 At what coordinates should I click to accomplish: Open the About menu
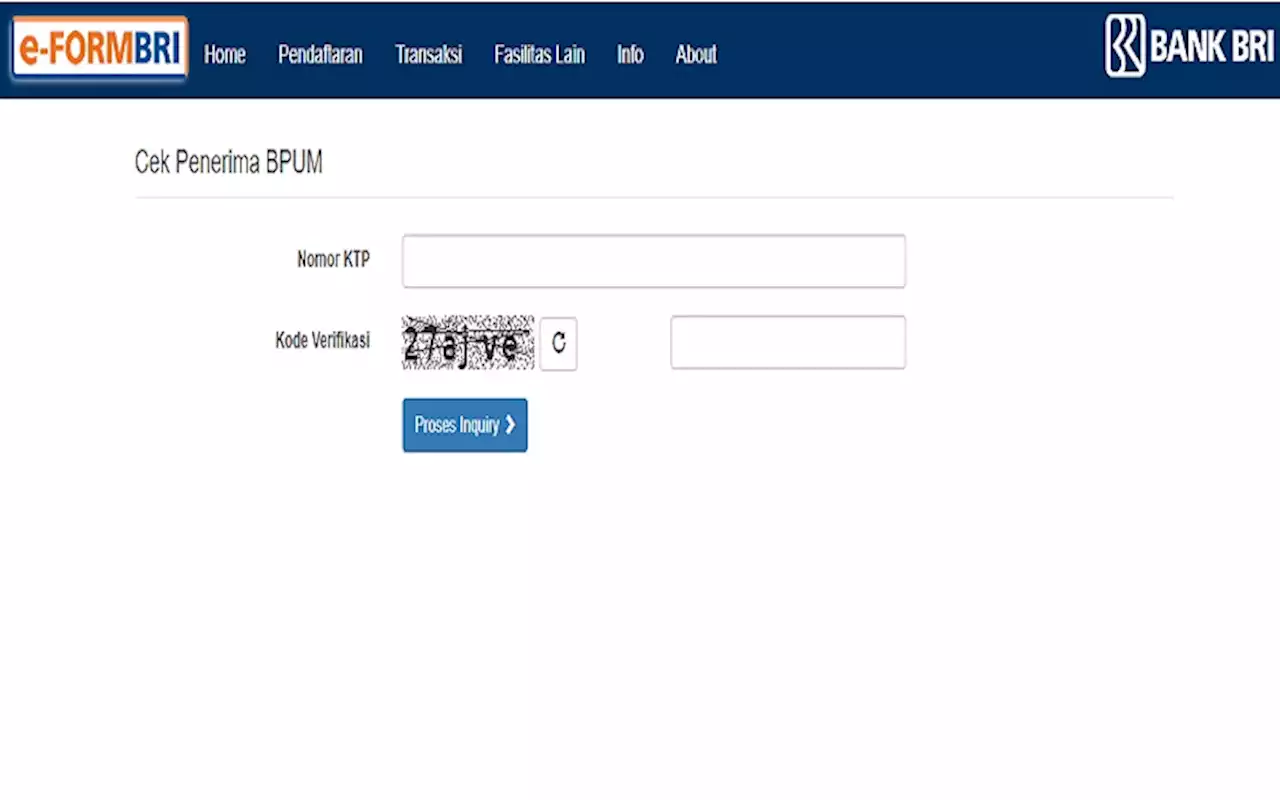point(696,55)
